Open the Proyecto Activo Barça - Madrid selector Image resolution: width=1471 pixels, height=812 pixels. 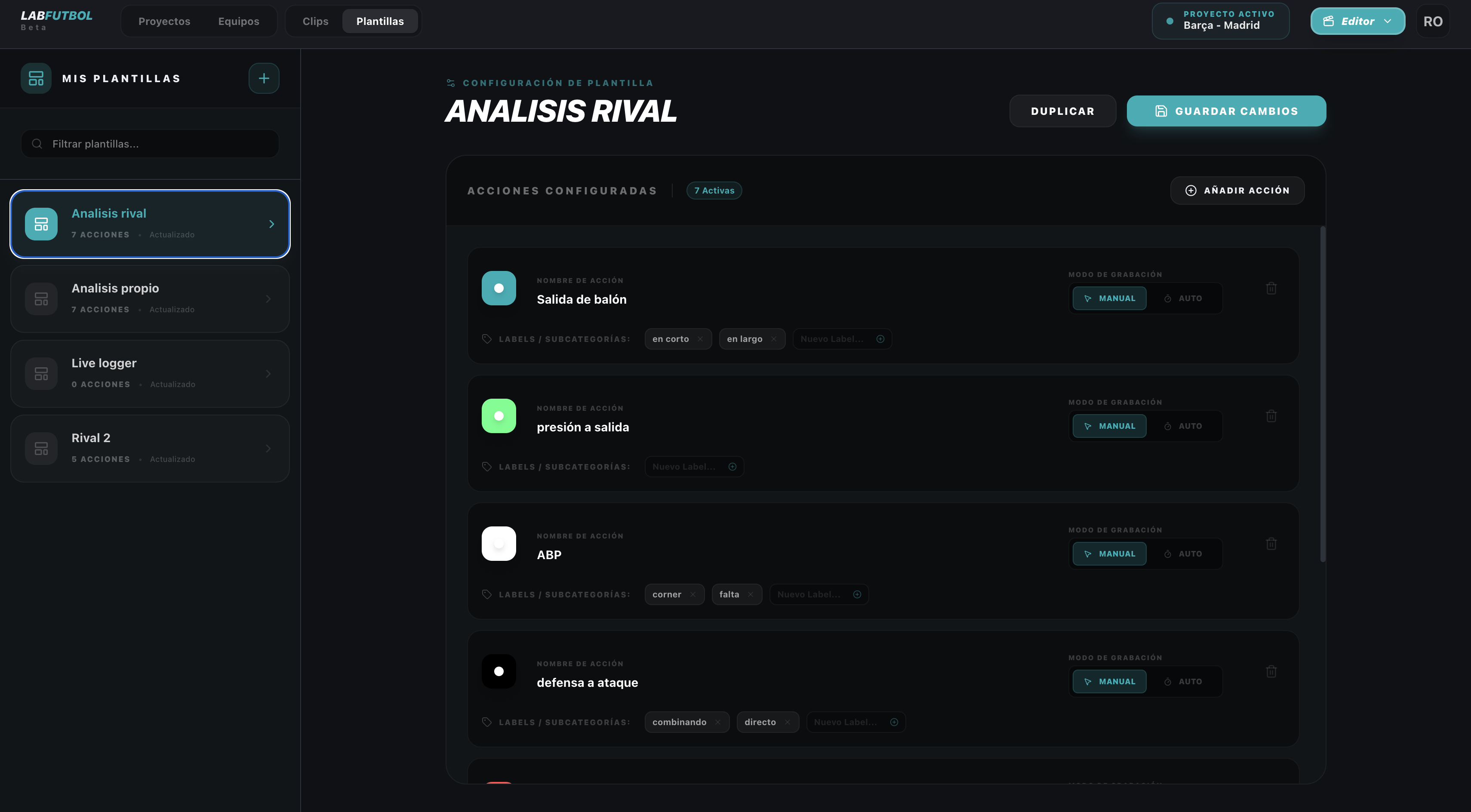(x=1220, y=21)
